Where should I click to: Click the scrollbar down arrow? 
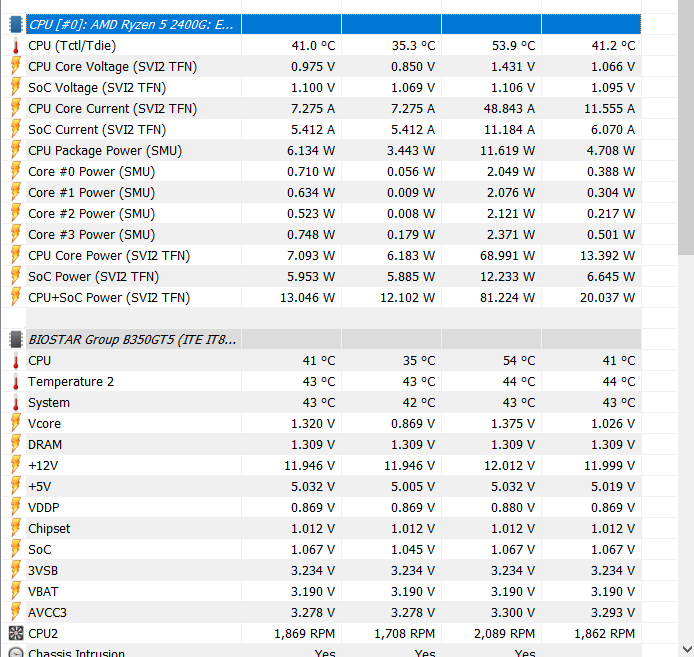(686, 650)
